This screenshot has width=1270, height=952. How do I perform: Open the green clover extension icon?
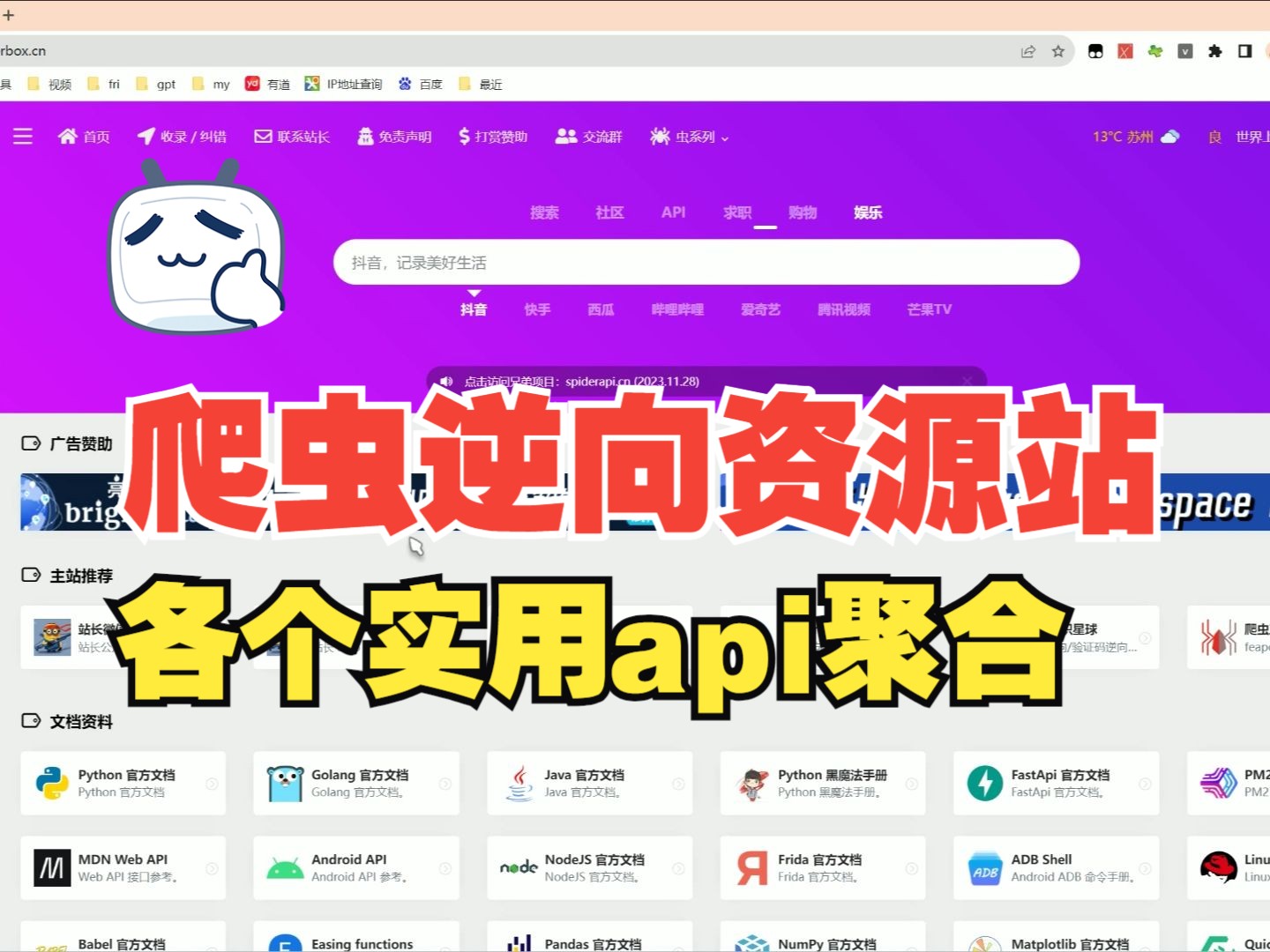(x=1155, y=51)
